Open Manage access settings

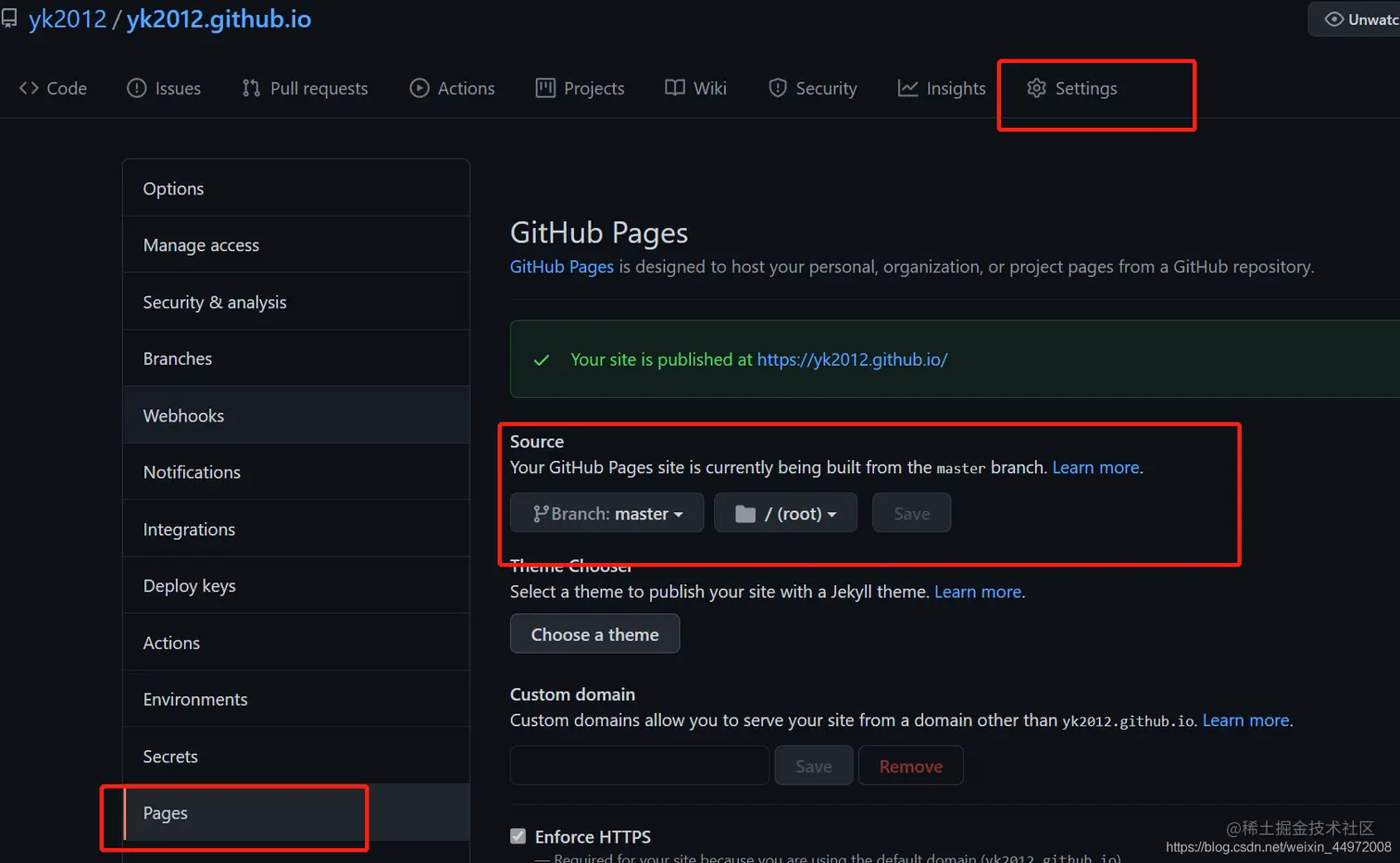(296, 245)
